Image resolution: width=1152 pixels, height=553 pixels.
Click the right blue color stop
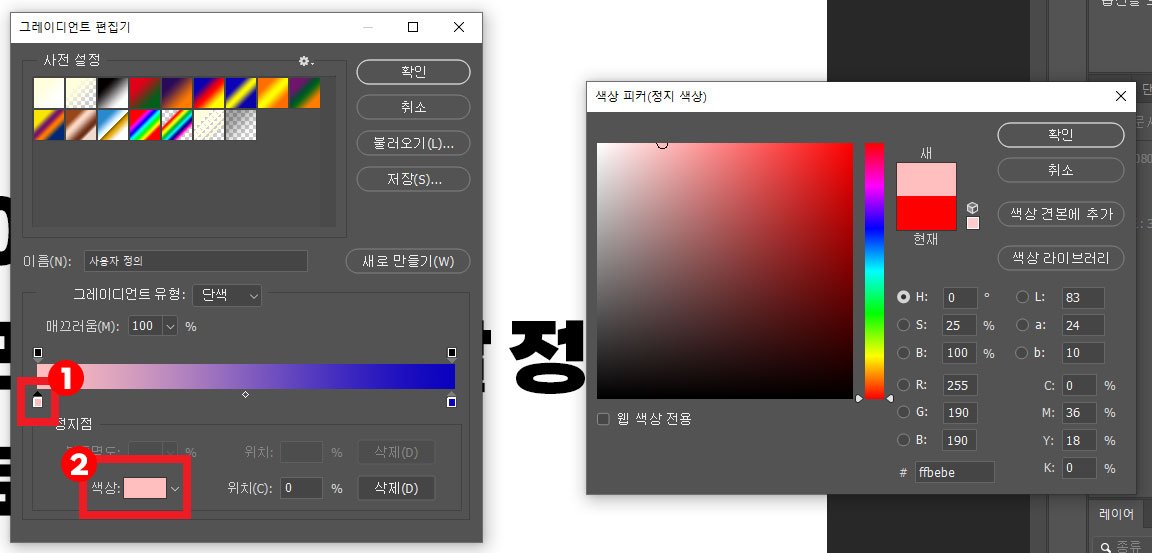[452, 401]
